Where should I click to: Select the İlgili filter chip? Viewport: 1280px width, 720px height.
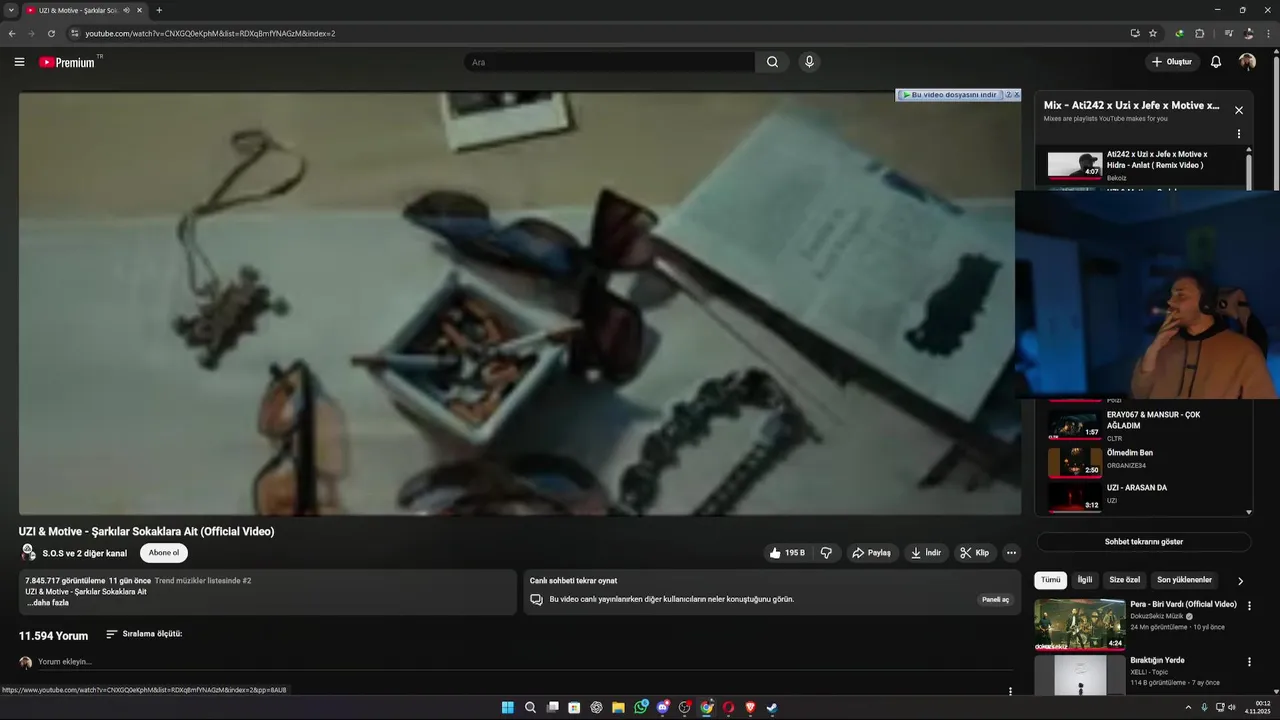(x=1085, y=580)
